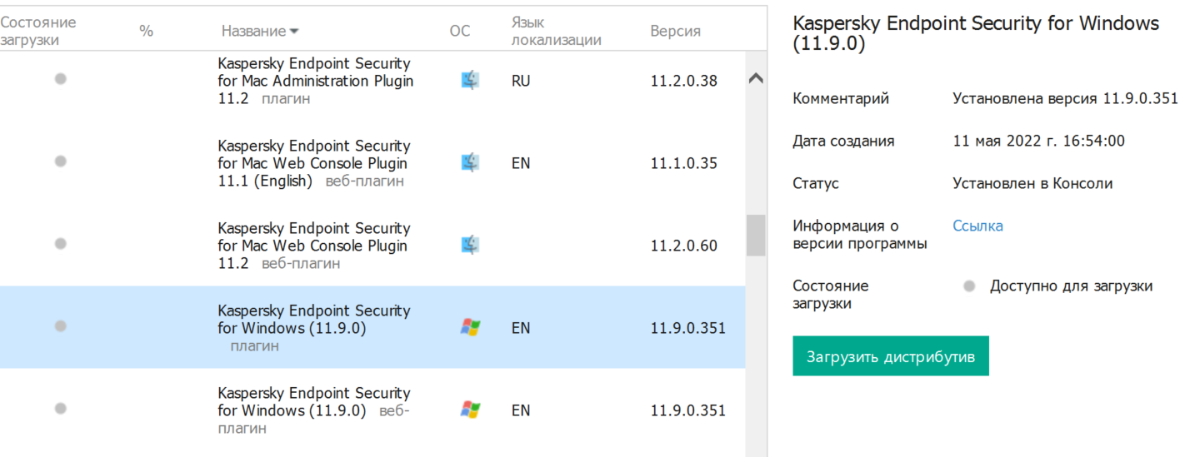Click the grey status dot for Mac Administration Plugin
Viewport: 1200px width, 457px height.
click(x=60, y=79)
